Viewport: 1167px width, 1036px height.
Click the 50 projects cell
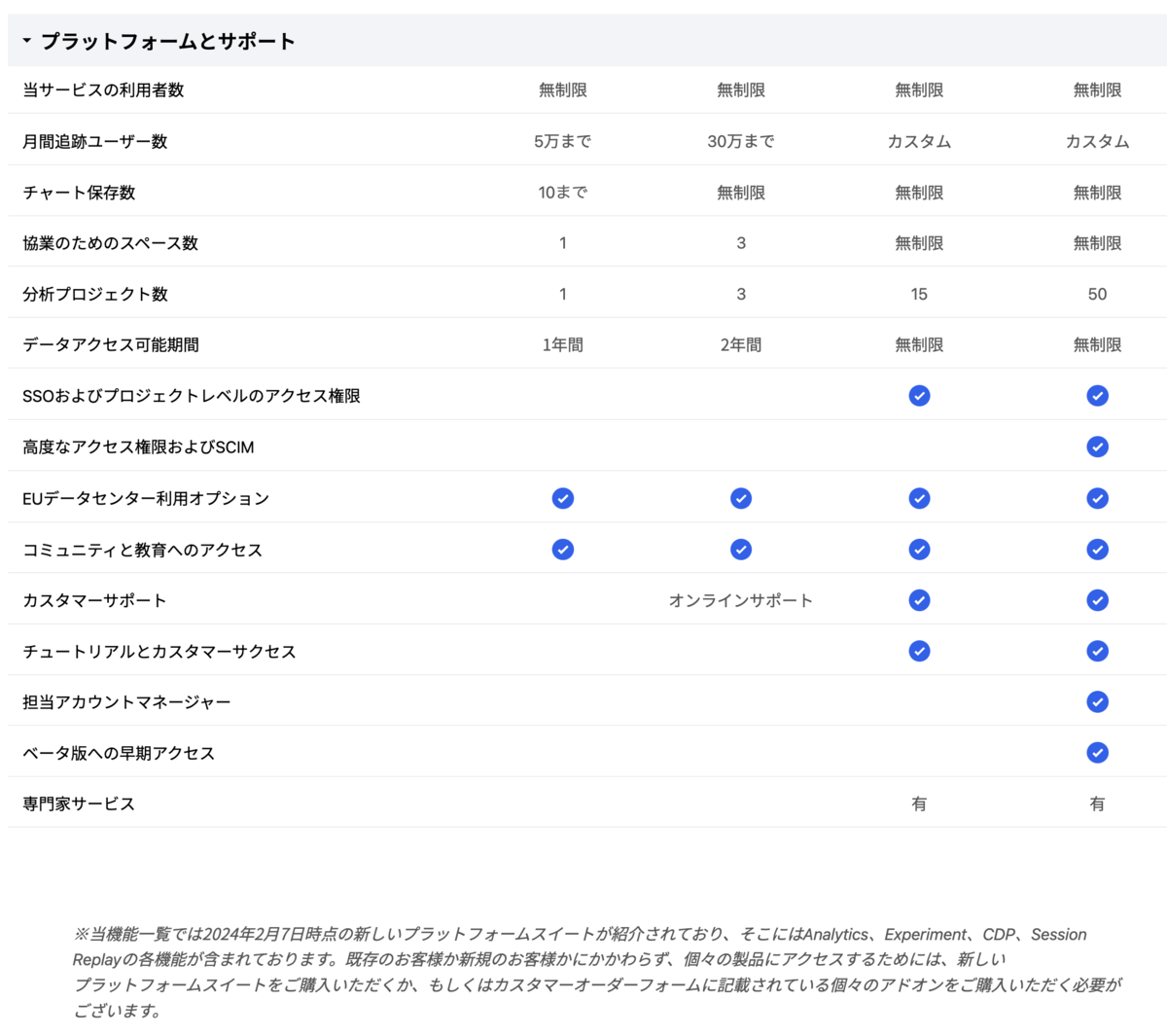[x=1097, y=294]
